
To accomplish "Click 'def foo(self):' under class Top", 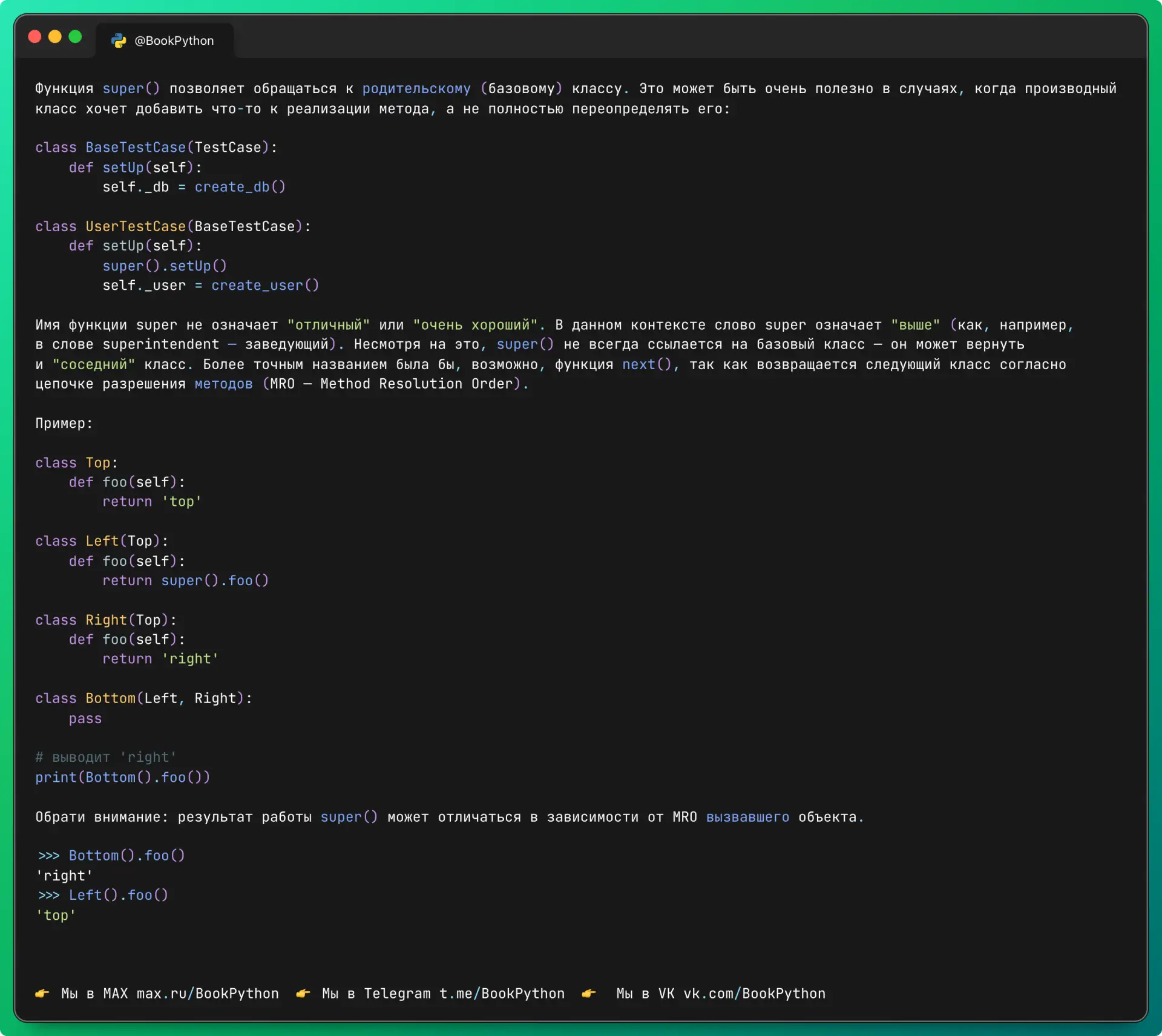I will click(127, 482).
